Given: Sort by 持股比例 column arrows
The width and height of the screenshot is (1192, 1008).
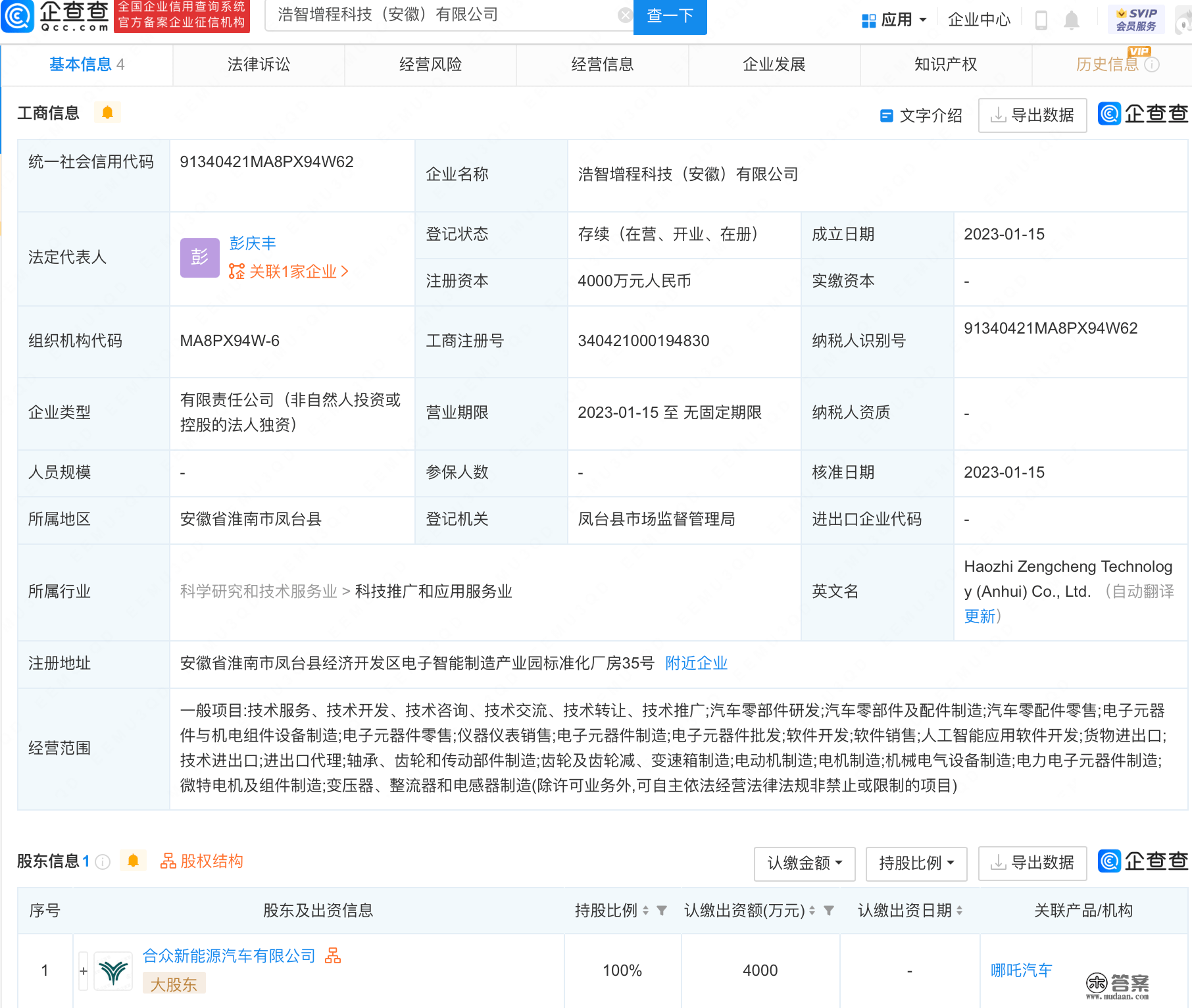Looking at the screenshot, I should [x=645, y=911].
